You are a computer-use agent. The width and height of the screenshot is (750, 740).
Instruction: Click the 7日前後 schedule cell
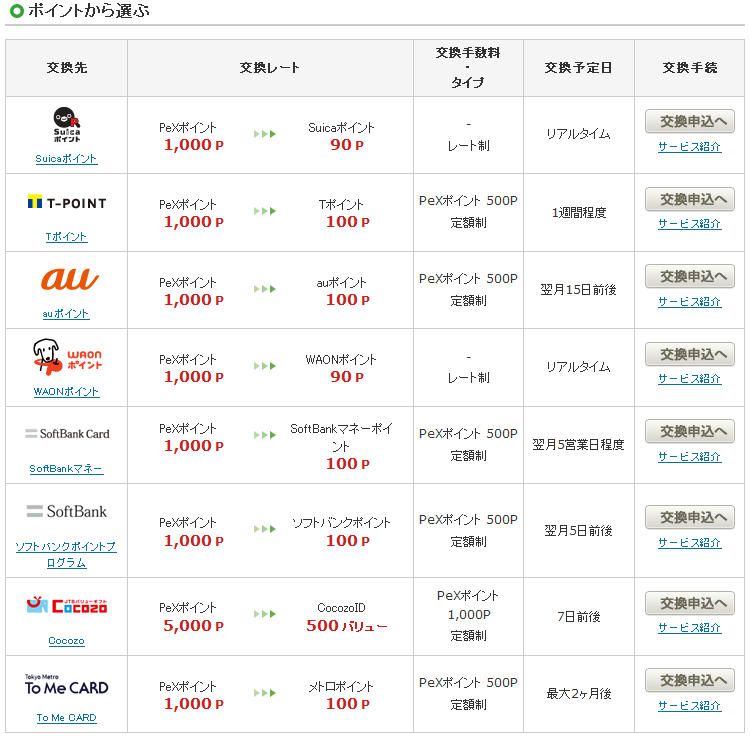point(579,617)
